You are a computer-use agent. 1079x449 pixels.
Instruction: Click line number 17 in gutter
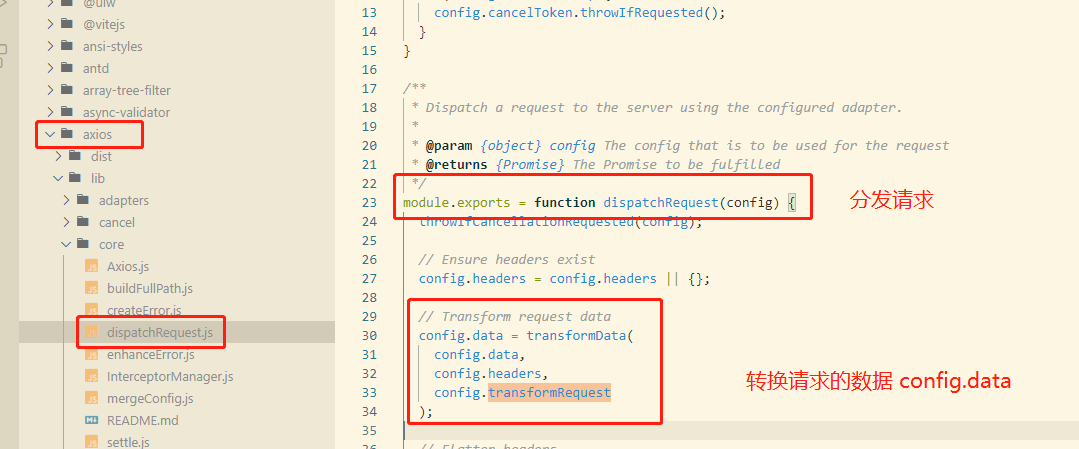pos(369,88)
